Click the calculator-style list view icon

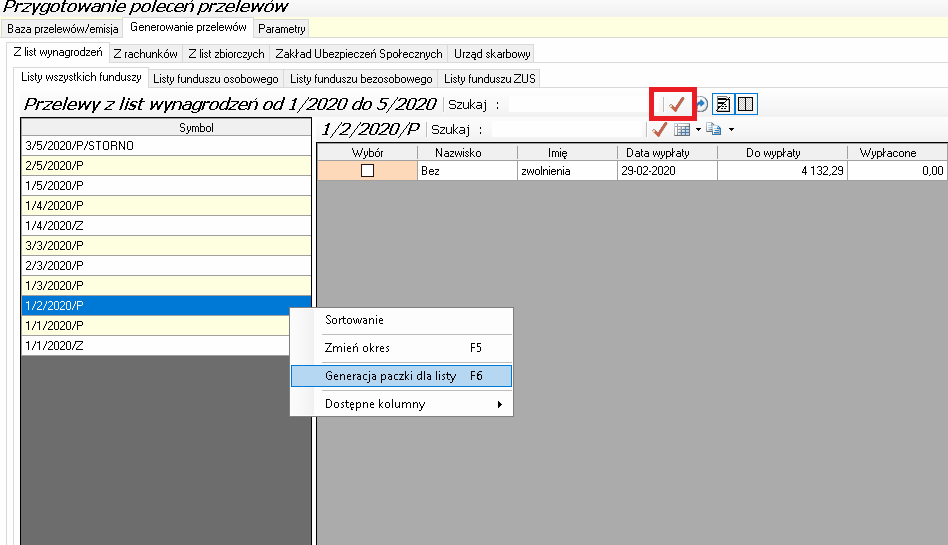pyautogui.click(x=723, y=104)
